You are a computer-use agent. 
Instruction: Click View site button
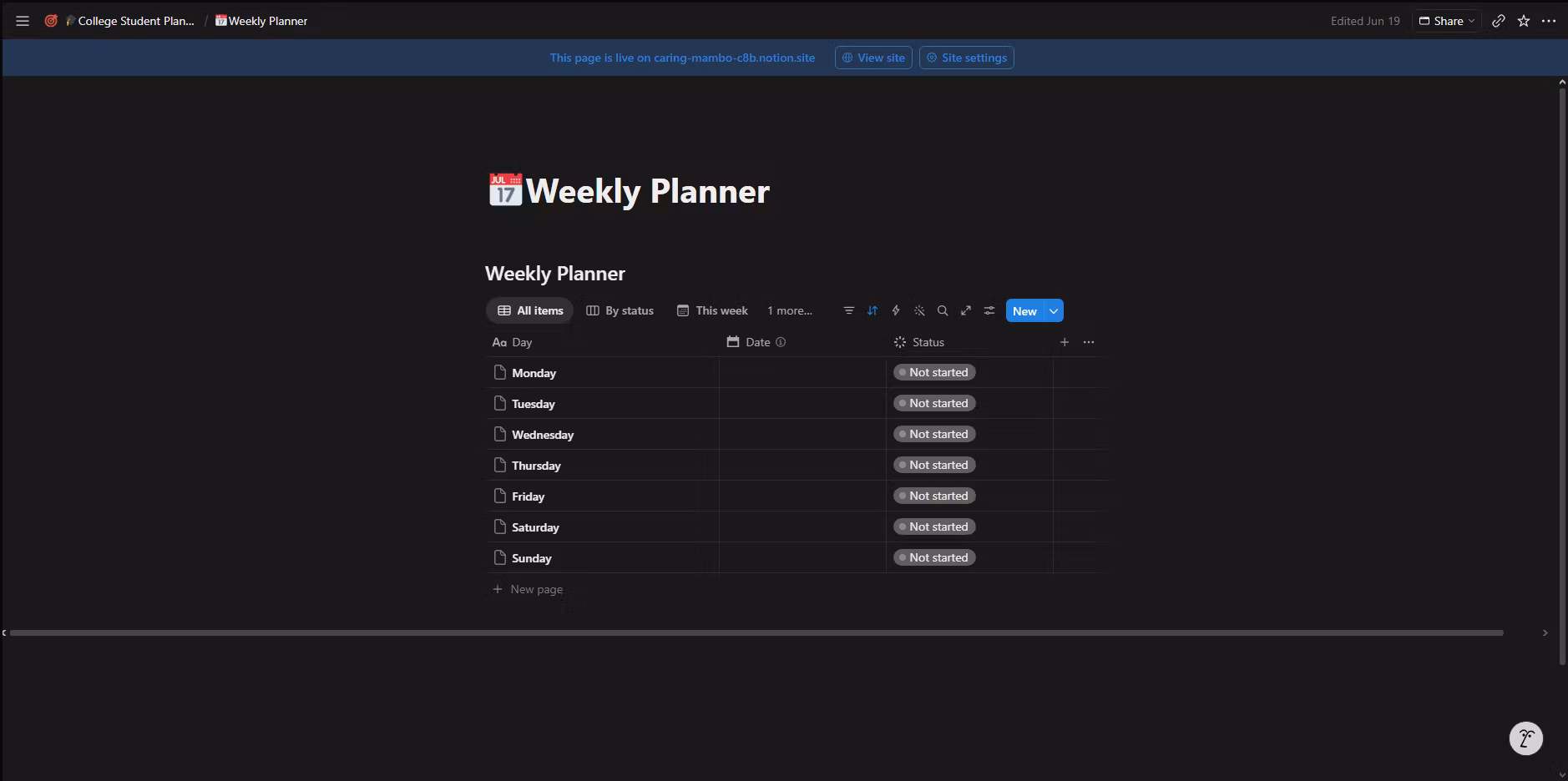(873, 58)
